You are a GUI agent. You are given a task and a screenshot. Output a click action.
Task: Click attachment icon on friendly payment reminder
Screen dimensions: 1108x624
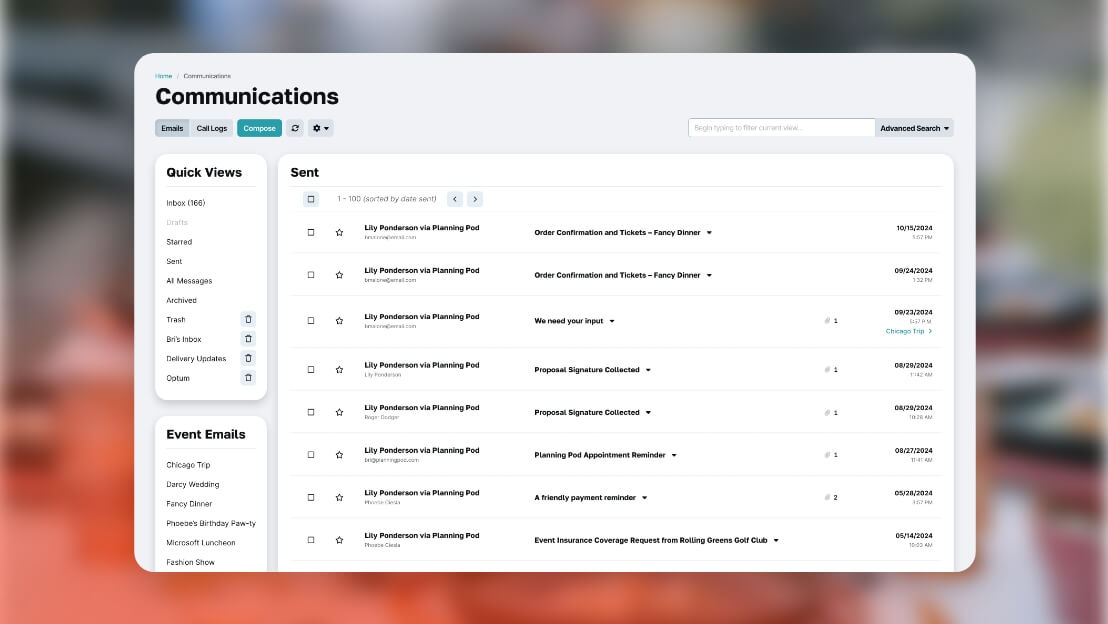click(827, 498)
